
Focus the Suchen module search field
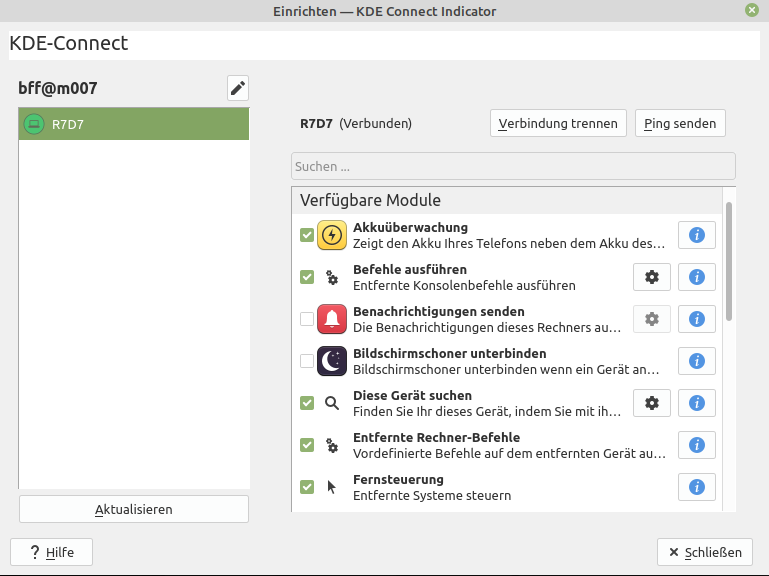(x=513, y=166)
